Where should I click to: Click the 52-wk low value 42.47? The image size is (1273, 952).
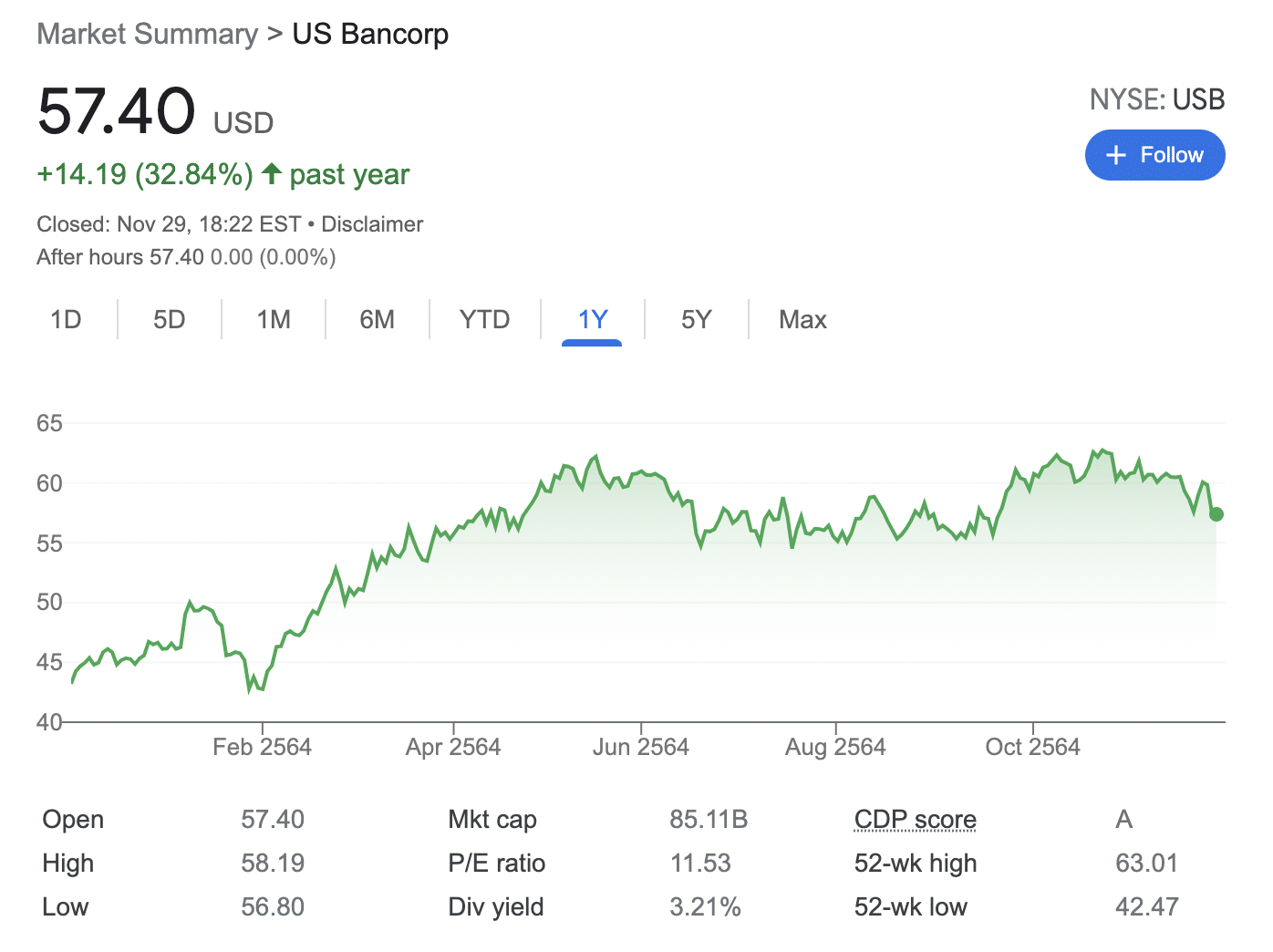point(1146,906)
